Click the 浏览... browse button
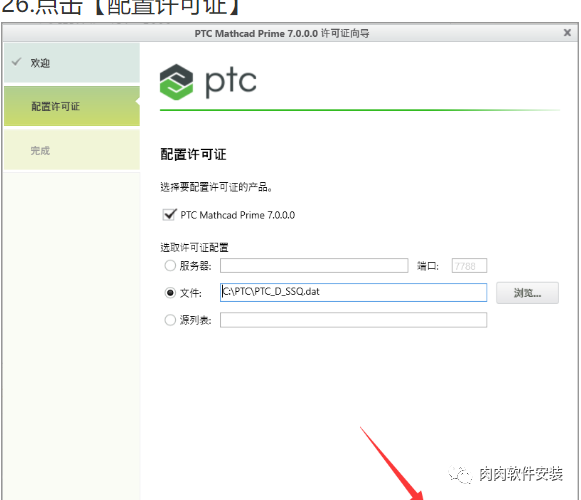This screenshot has height=500, width=581. tap(527, 293)
